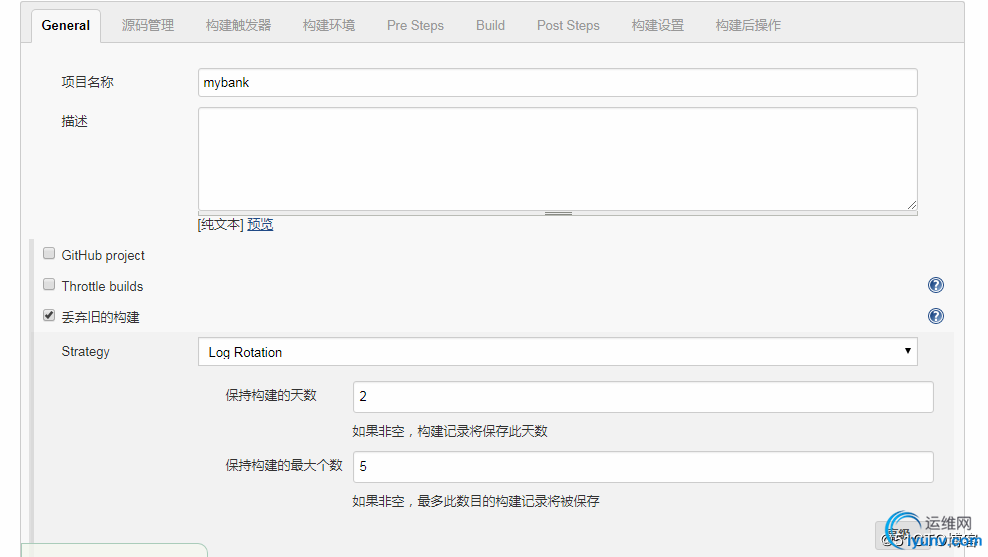Grab the description textarea resize handle
988x557 pixels.
(x=912, y=204)
